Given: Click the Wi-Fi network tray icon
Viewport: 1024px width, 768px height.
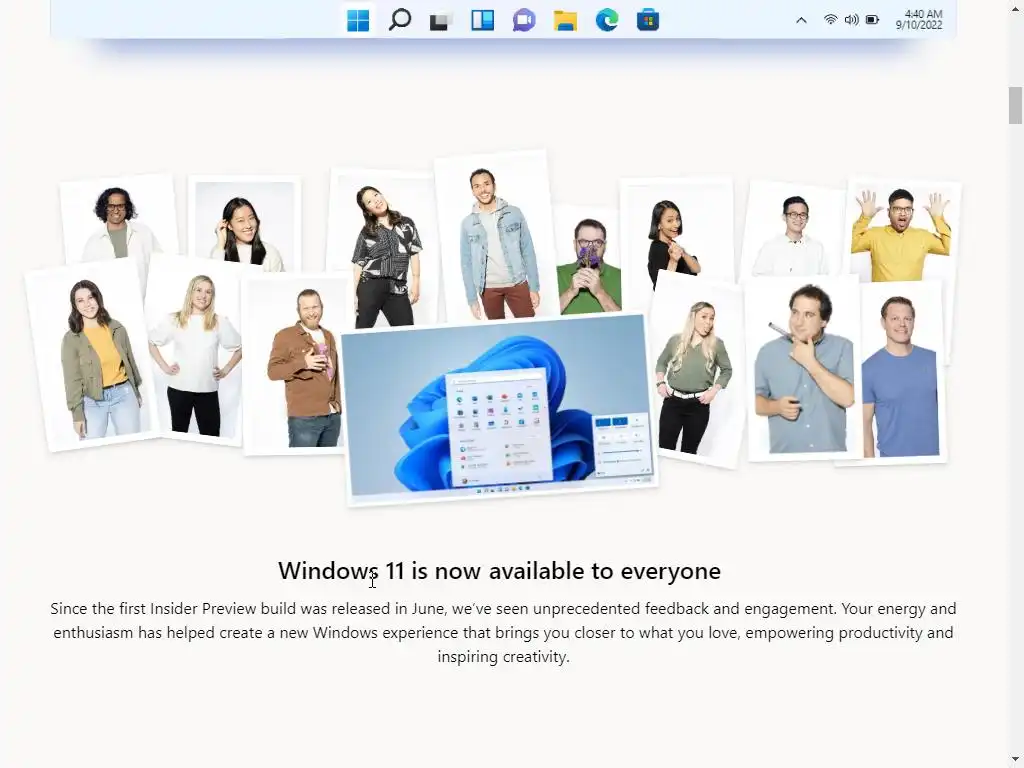Looking at the screenshot, I should click(830, 20).
